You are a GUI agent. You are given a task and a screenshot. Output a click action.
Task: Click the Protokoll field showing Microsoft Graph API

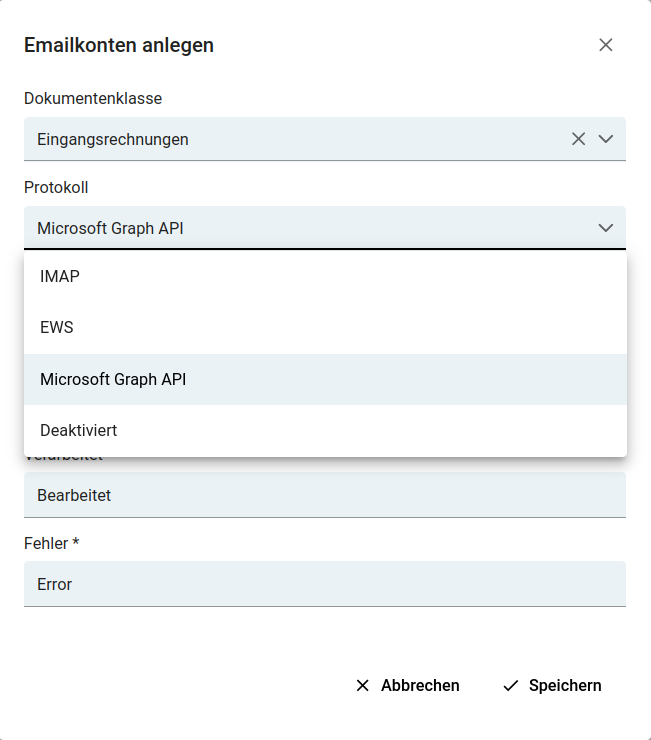(290, 228)
